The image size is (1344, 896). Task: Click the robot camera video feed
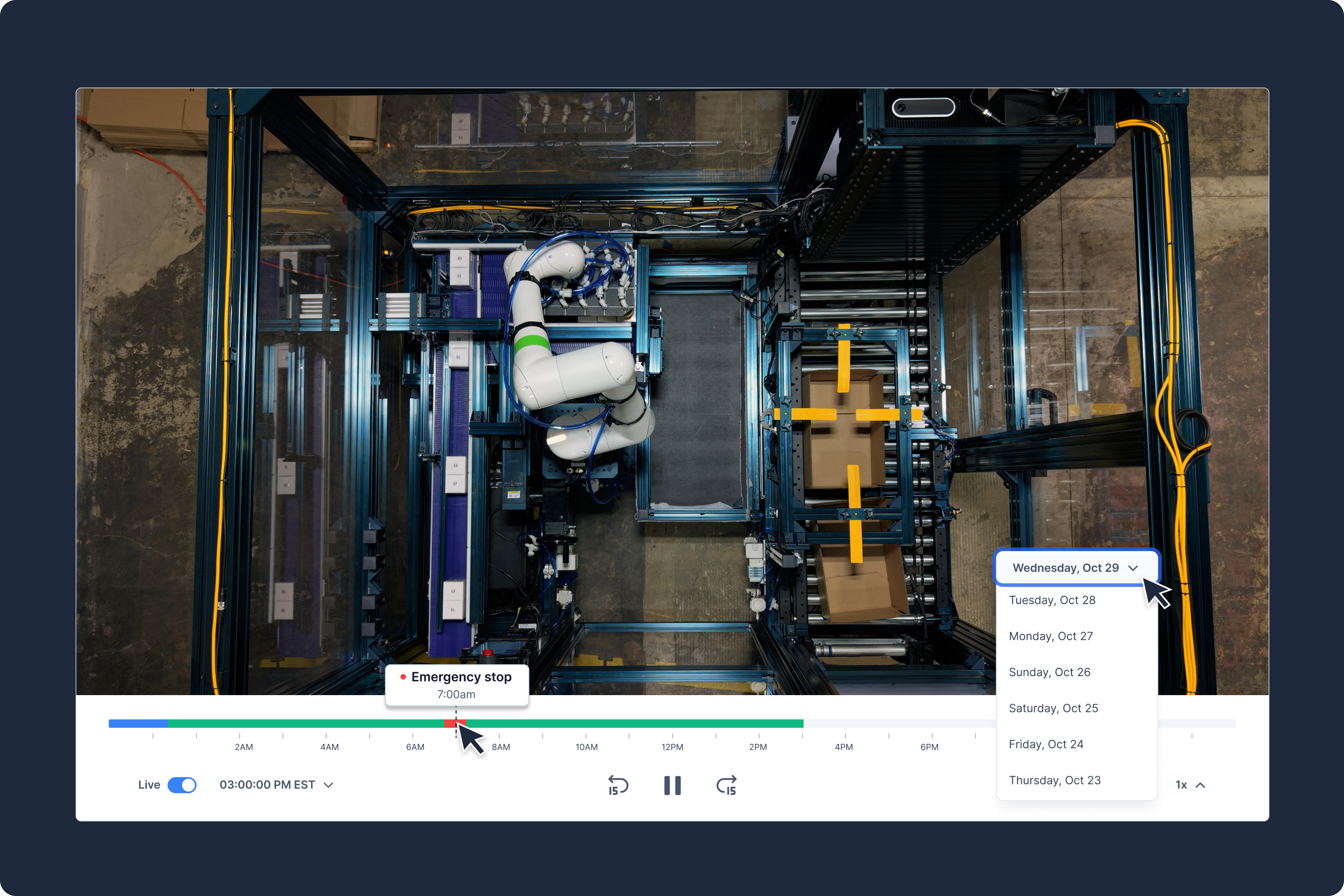[x=672, y=391]
